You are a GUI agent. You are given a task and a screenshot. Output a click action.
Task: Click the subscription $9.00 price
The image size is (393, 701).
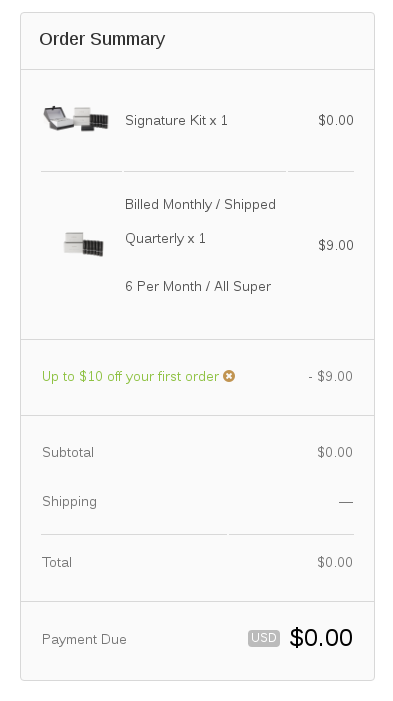pos(336,245)
